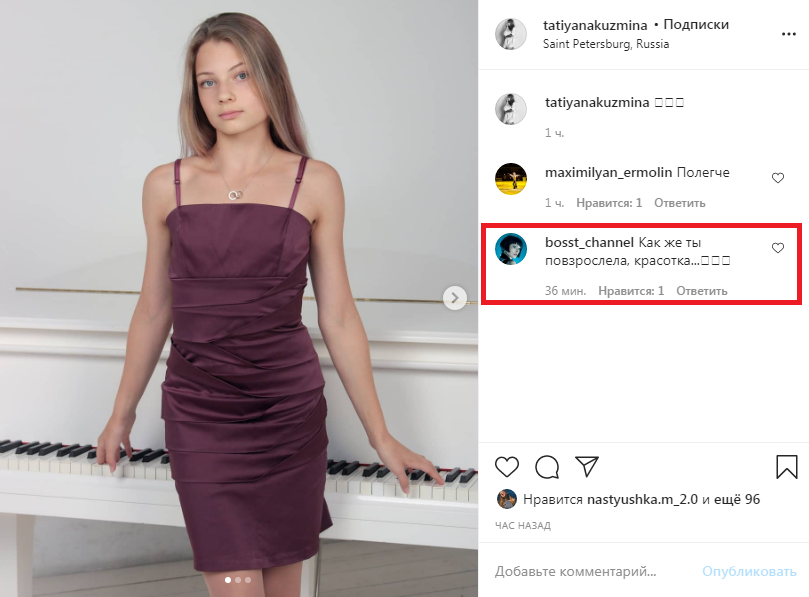Open the comment bubble icon

[546, 466]
